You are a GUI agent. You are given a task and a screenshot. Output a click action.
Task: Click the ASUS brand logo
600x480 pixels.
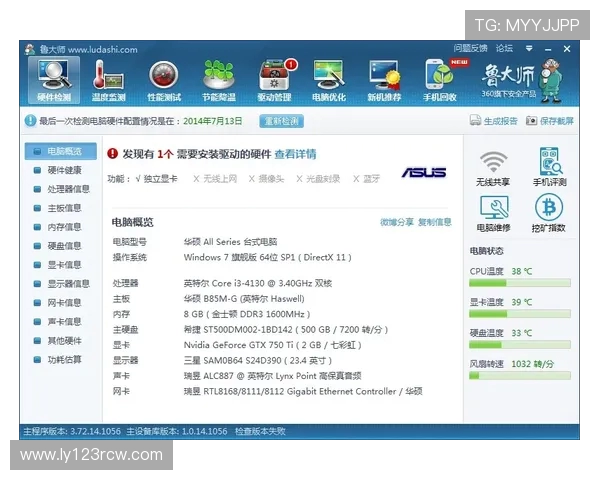(424, 173)
